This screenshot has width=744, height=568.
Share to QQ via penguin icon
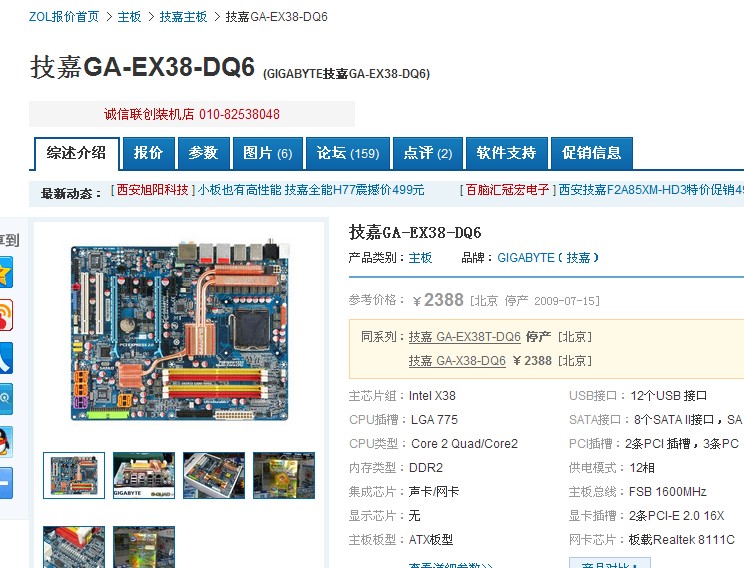tap(6, 441)
